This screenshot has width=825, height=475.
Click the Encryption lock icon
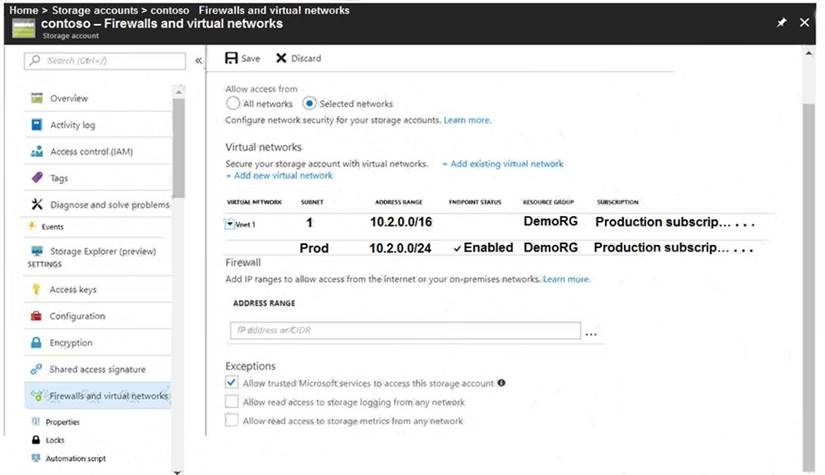(37, 342)
